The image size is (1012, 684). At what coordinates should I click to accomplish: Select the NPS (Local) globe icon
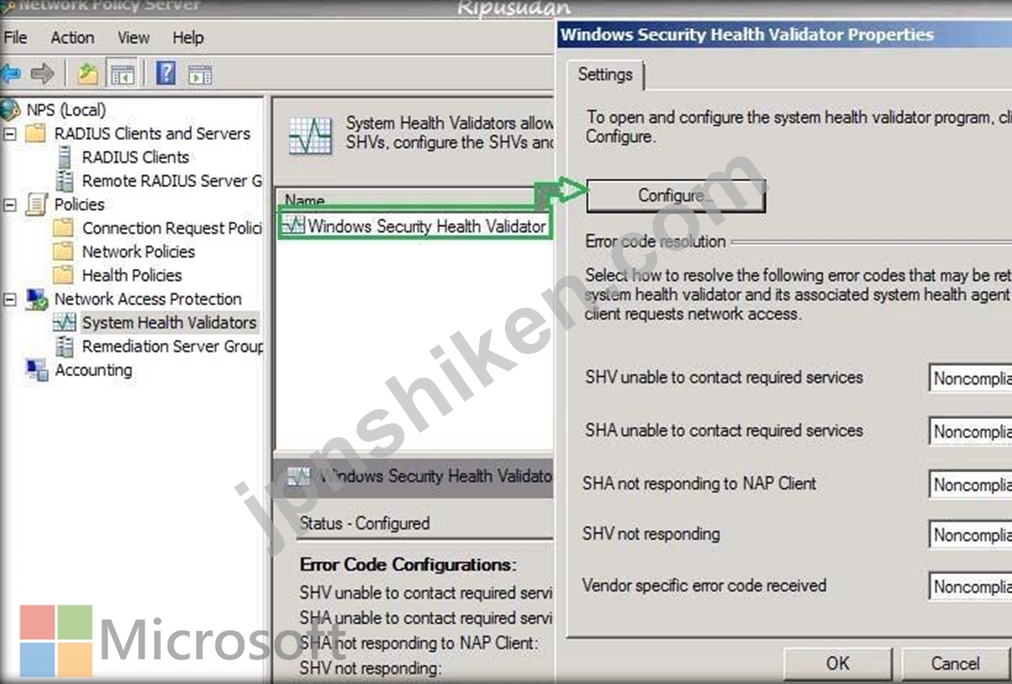(x=10, y=110)
